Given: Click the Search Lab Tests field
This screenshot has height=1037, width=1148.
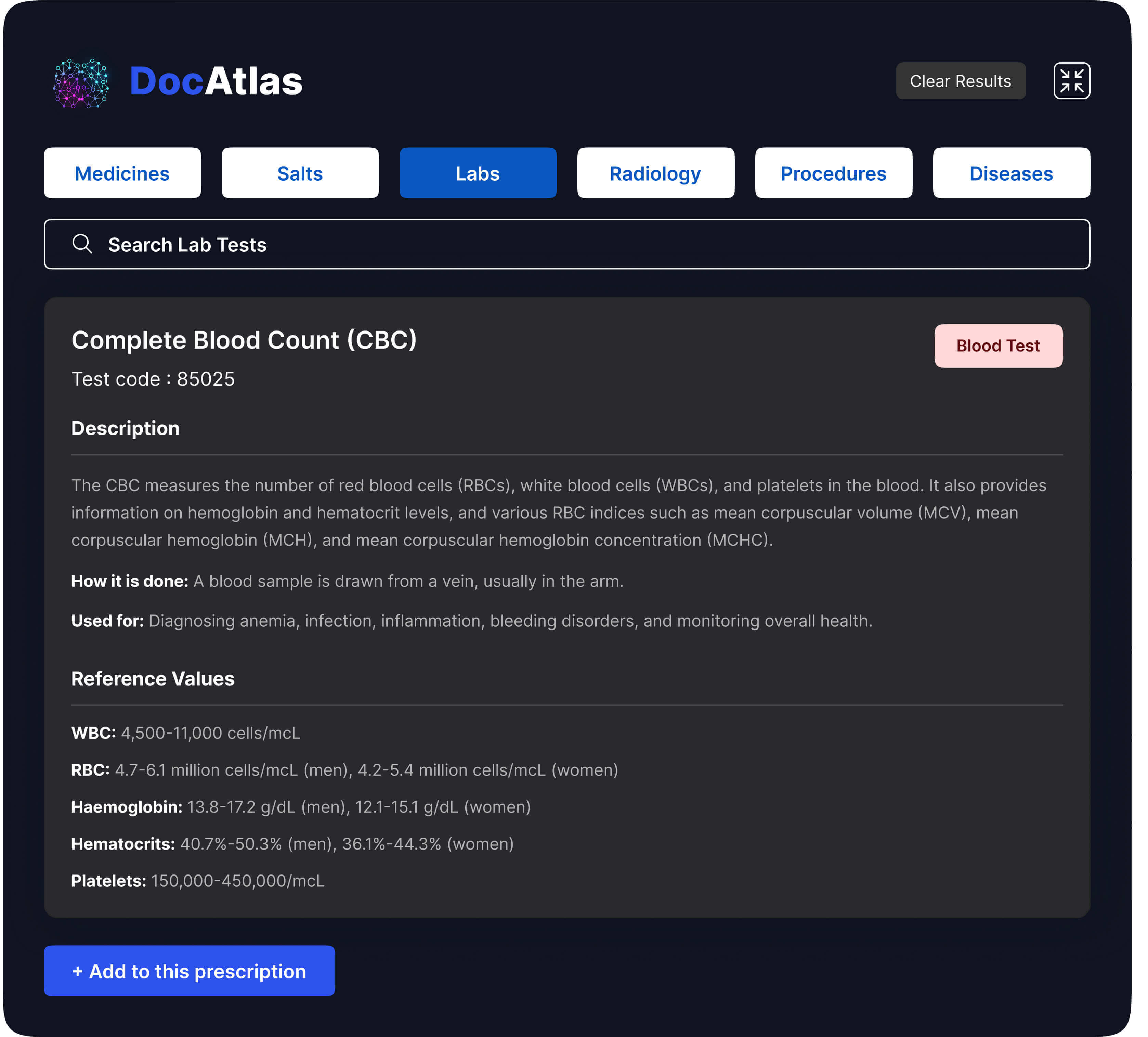Looking at the screenshot, I should pos(566,244).
